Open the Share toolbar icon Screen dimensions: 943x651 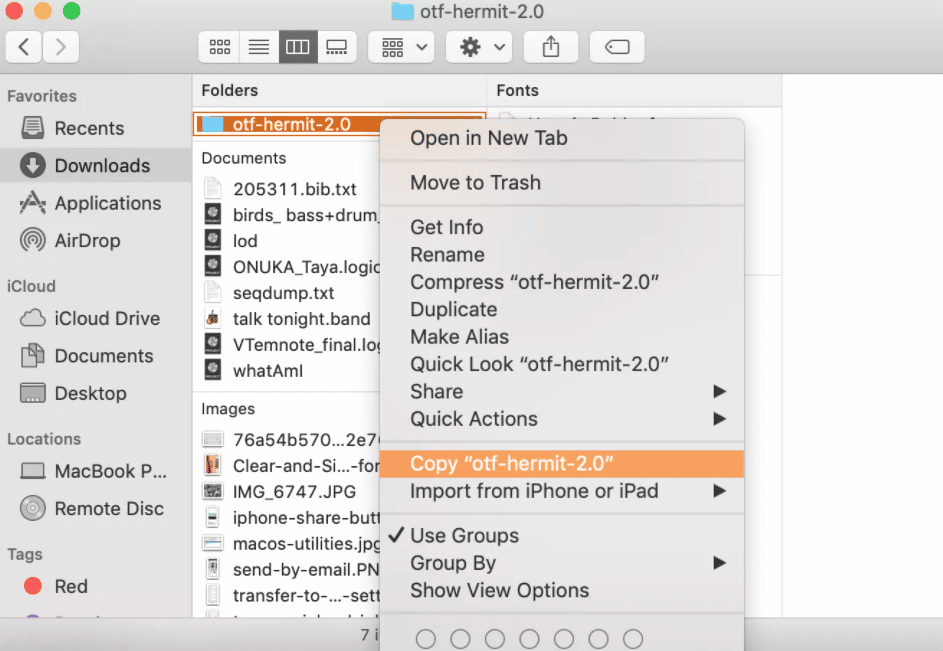550,46
